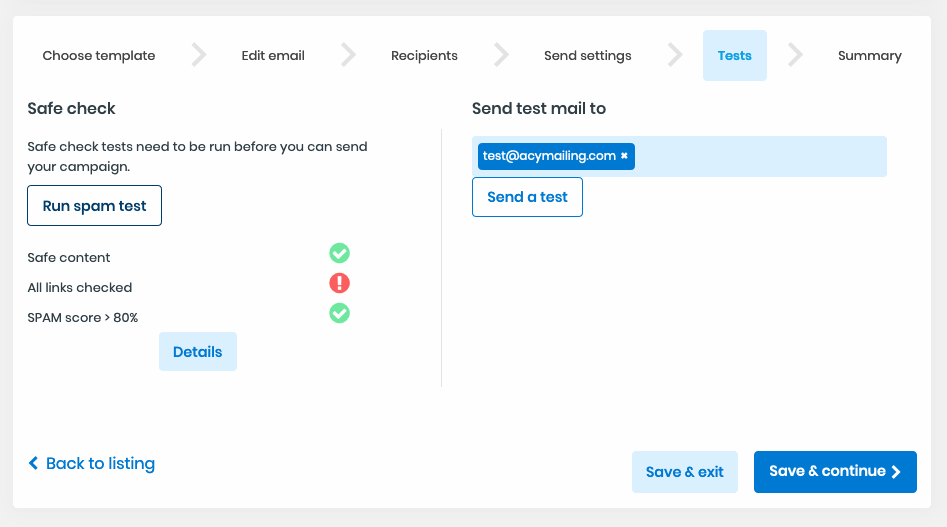The height and width of the screenshot is (527, 947).
Task: Go to the Choose template step
Action: 99,56
